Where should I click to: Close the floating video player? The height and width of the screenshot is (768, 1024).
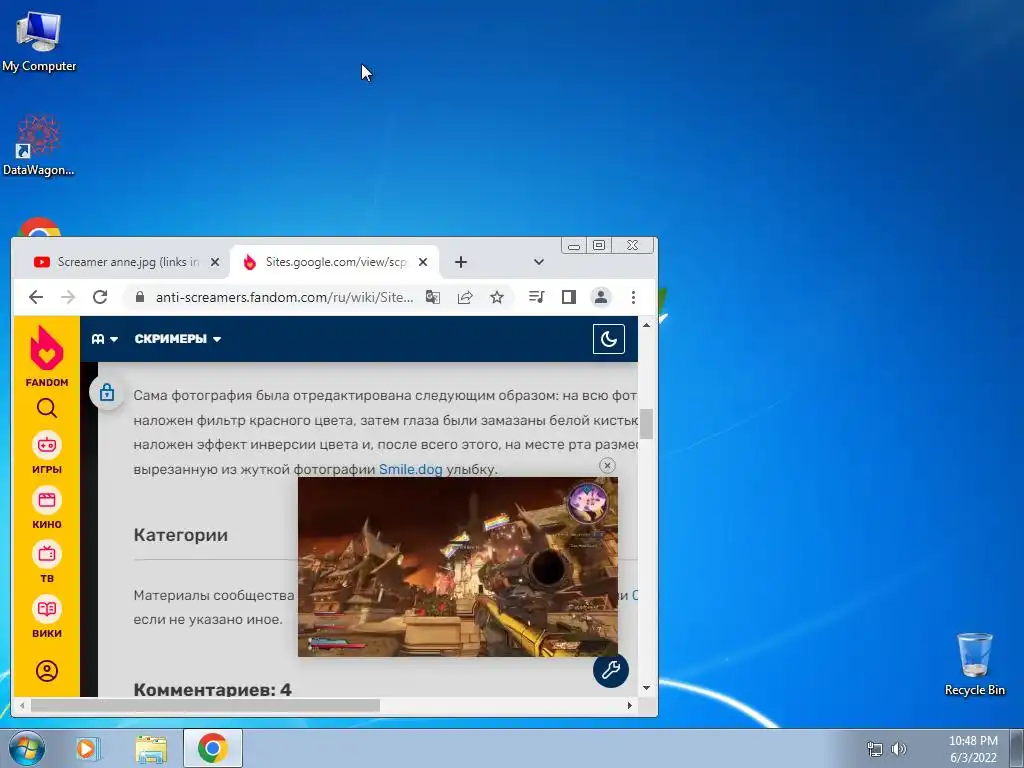607,466
